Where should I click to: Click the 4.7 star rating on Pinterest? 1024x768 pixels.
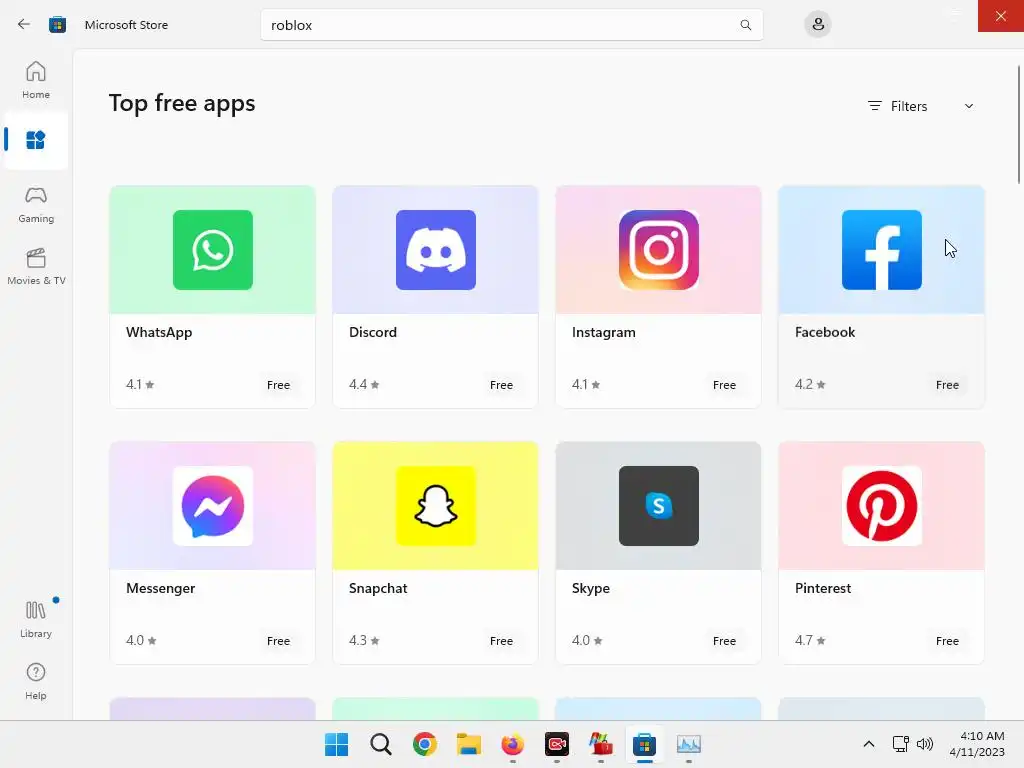(x=810, y=640)
